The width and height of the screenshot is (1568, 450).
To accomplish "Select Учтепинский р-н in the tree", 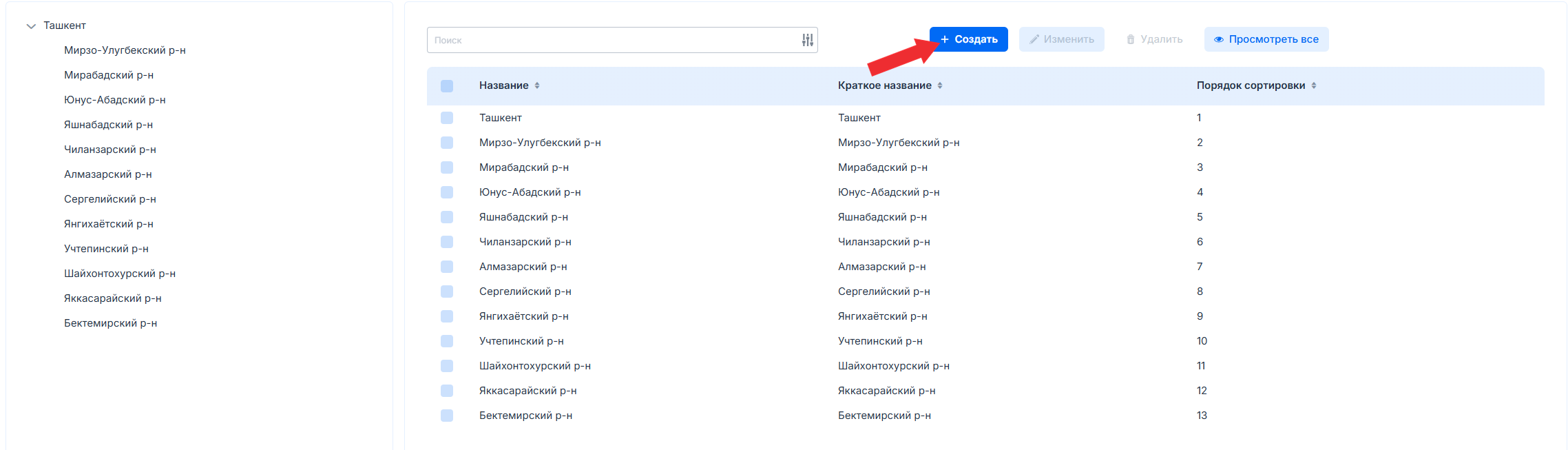I will [x=106, y=249].
